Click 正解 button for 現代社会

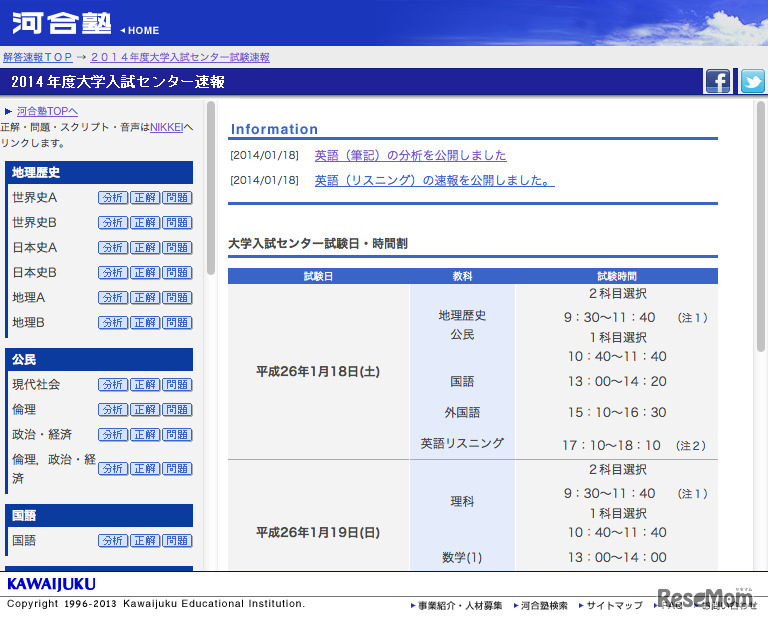click(145, 384)
